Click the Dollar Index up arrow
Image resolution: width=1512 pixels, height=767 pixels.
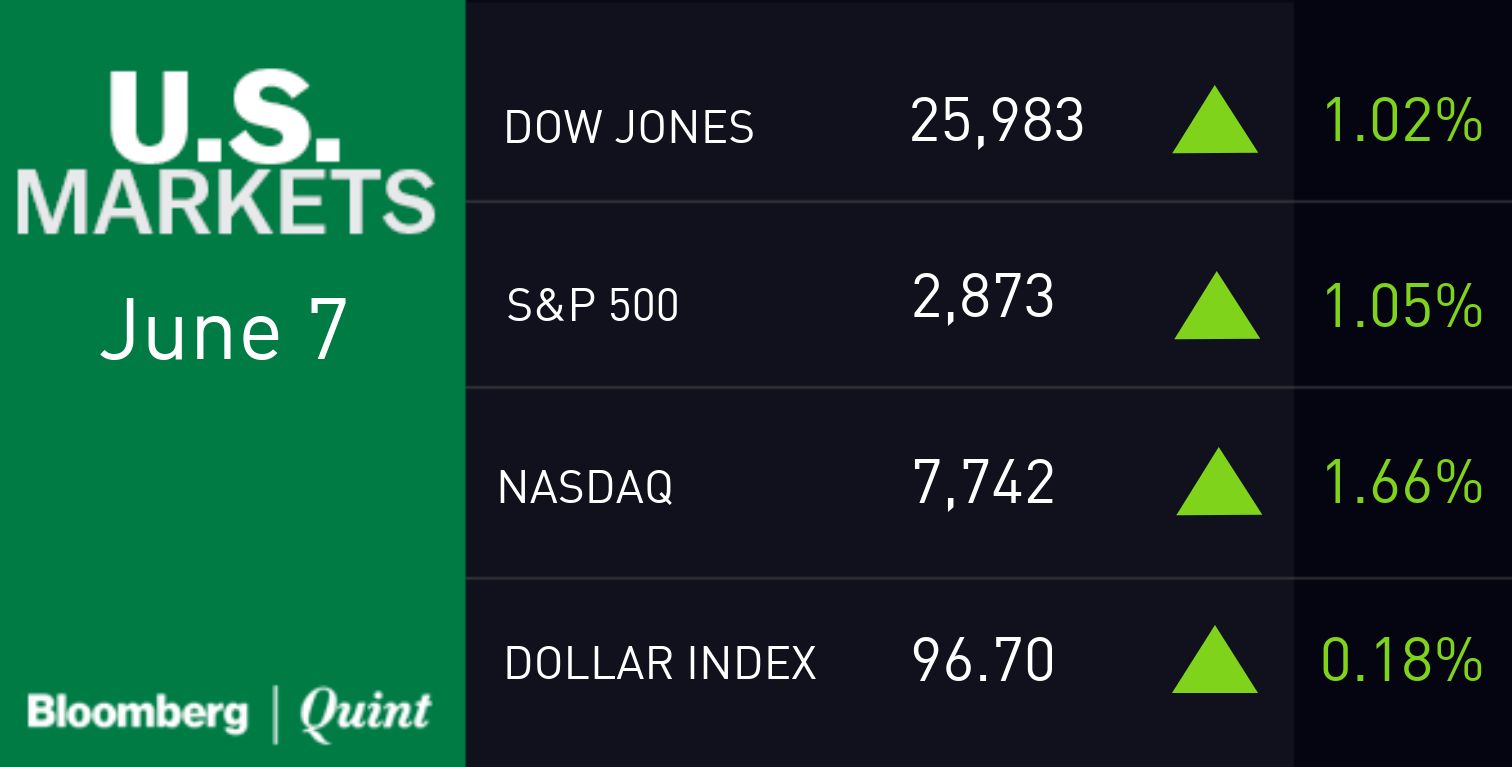(x=1215, y=662)
